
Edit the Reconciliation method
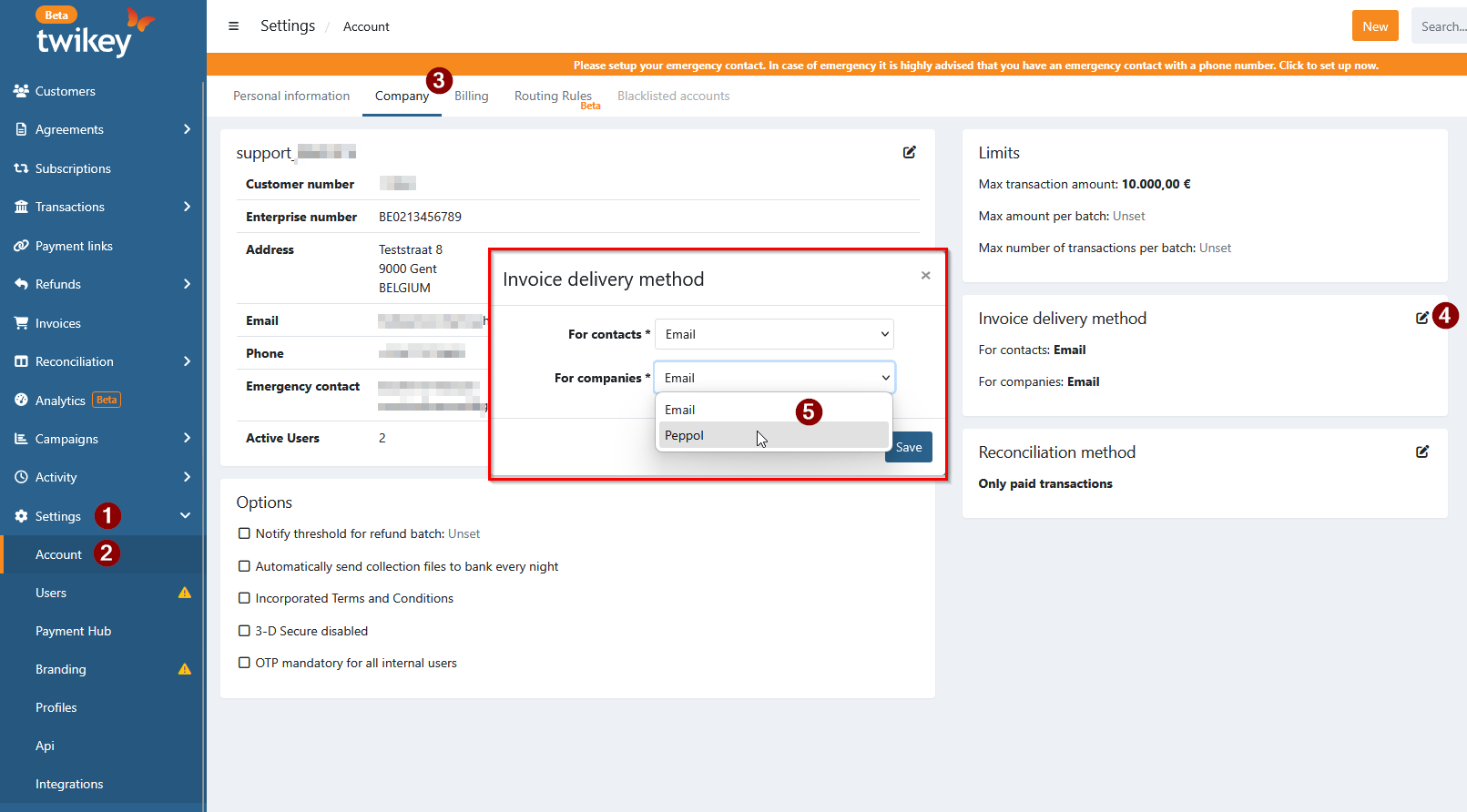pyautogui.click(x=1421, y=452)
